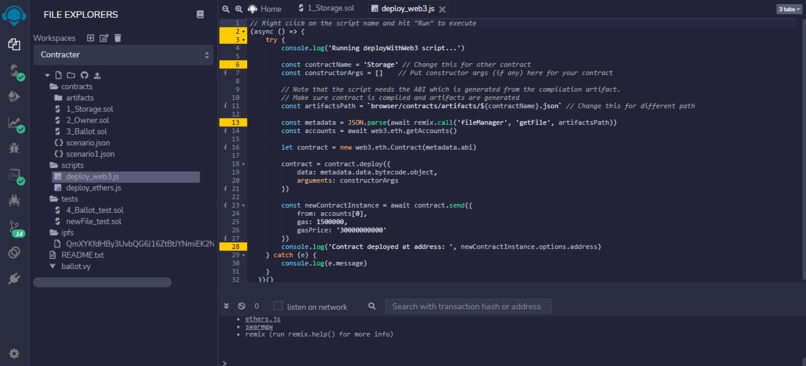The height and width of the screenshot is (366, 806).
Task: Open the File Explorers sidebar icon
Action: pos(14,45)
